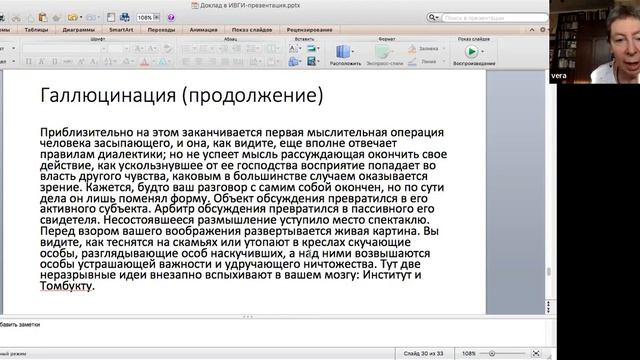640x360 pixels.
Task: Click the Paste clipboard icon in toolbar
Action: click(42, 17)
